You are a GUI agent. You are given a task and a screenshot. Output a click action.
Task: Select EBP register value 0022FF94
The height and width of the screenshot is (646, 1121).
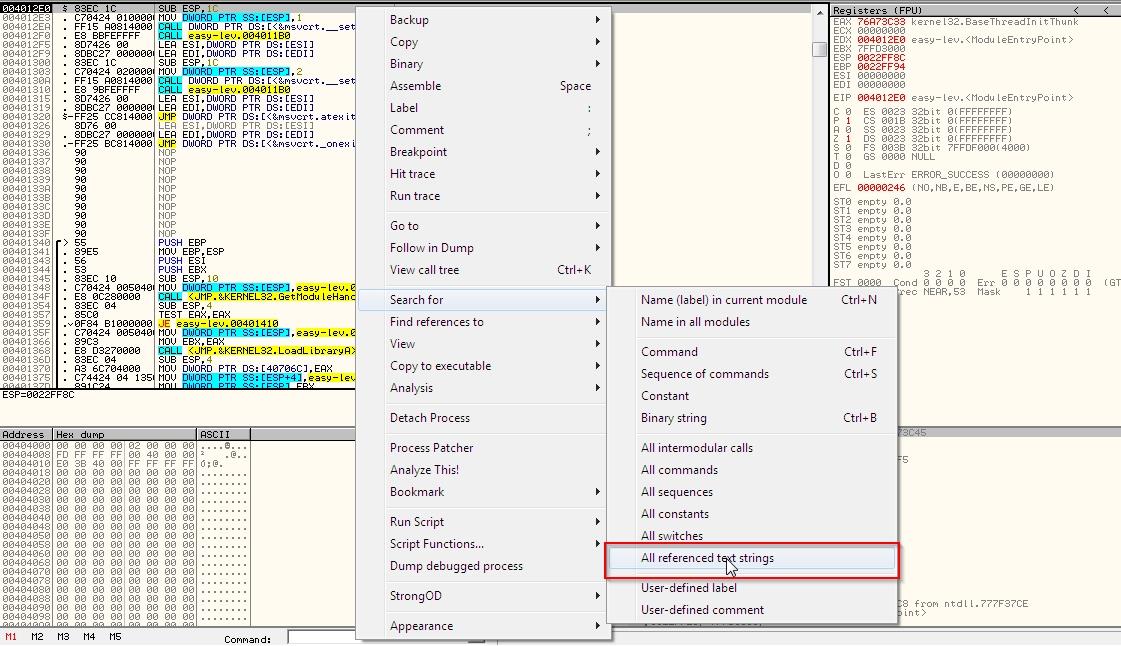pos(881,67)
